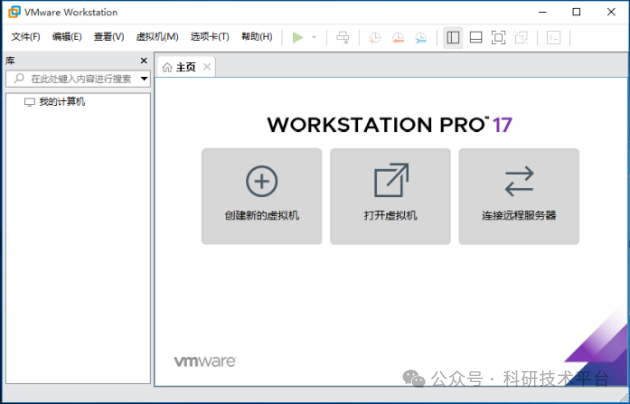Enter full screen mode icon
630x404 pixels.
499,37
